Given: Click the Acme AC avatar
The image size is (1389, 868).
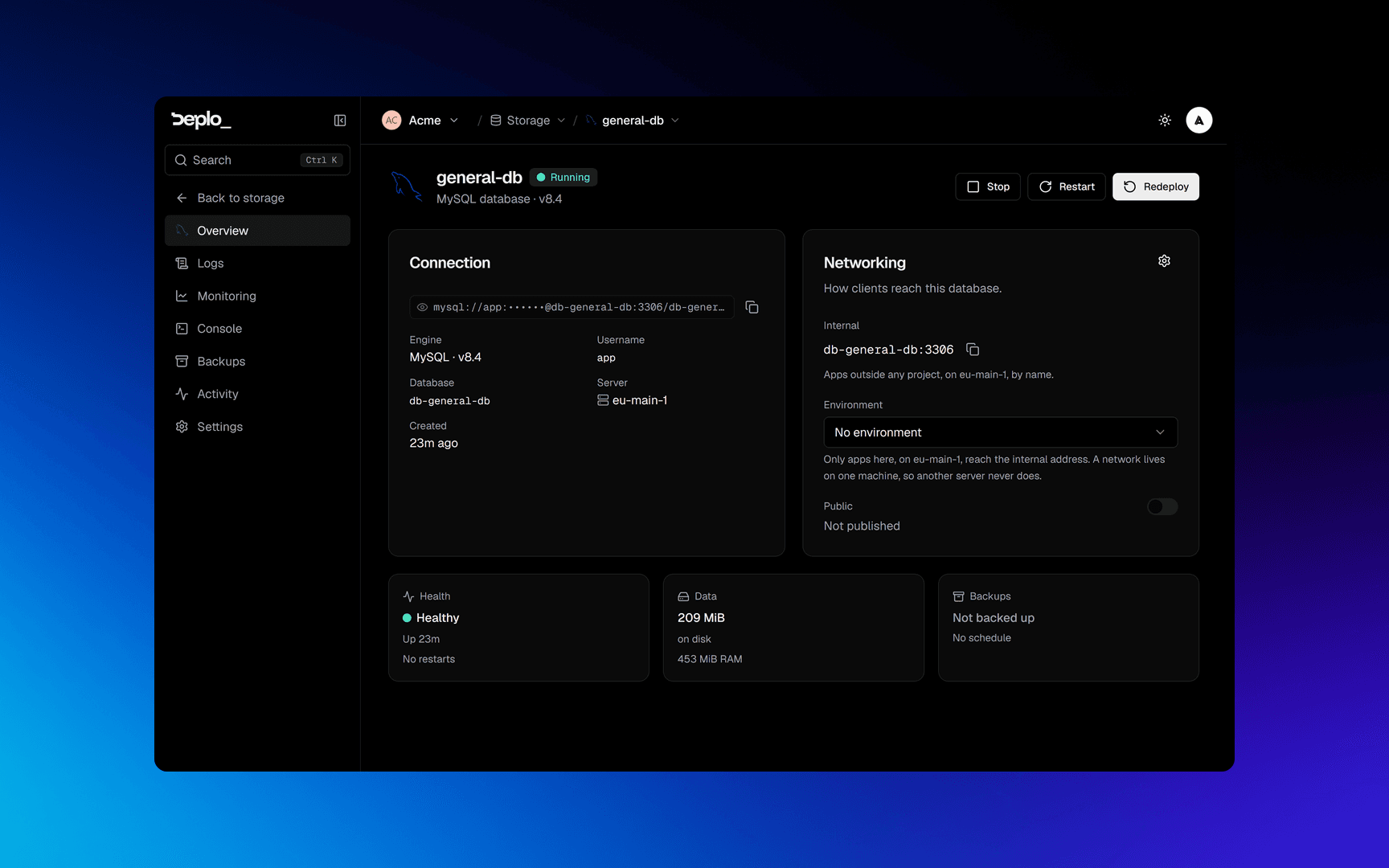Looking at the screenshot, I should coord(391,121).
